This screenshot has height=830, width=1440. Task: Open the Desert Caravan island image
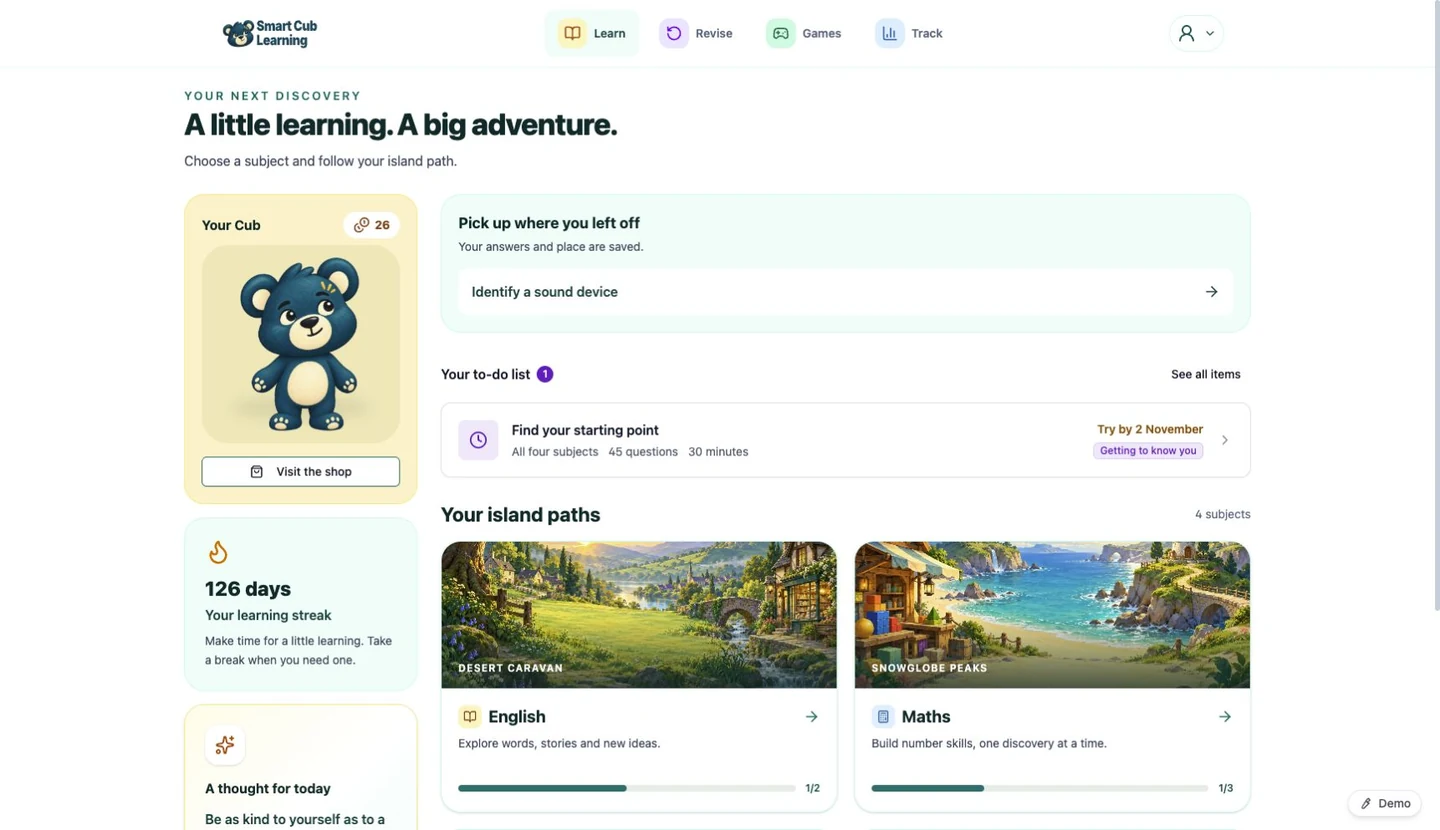point(639,615)
